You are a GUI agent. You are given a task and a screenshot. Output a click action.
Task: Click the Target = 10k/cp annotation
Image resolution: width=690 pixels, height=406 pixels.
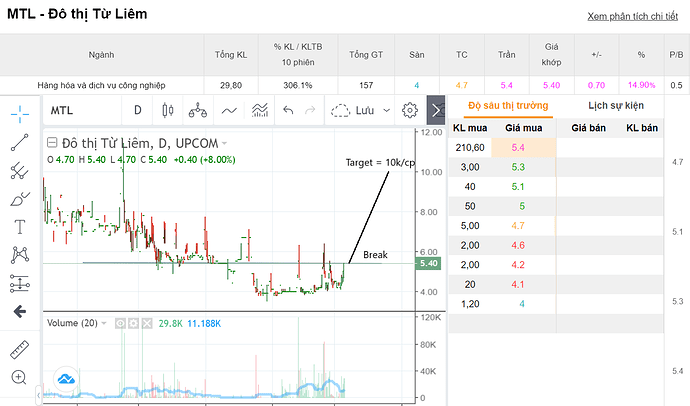coord(380,162)
